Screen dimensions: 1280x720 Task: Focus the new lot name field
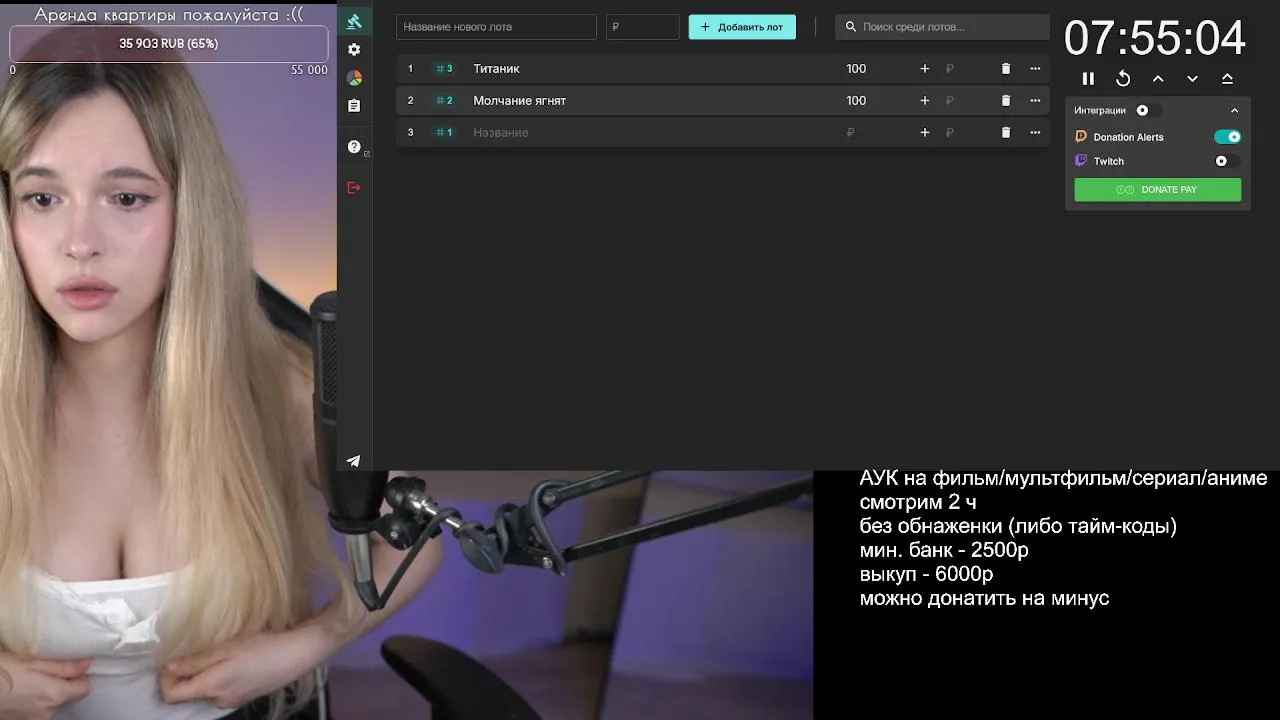(496, 27)
